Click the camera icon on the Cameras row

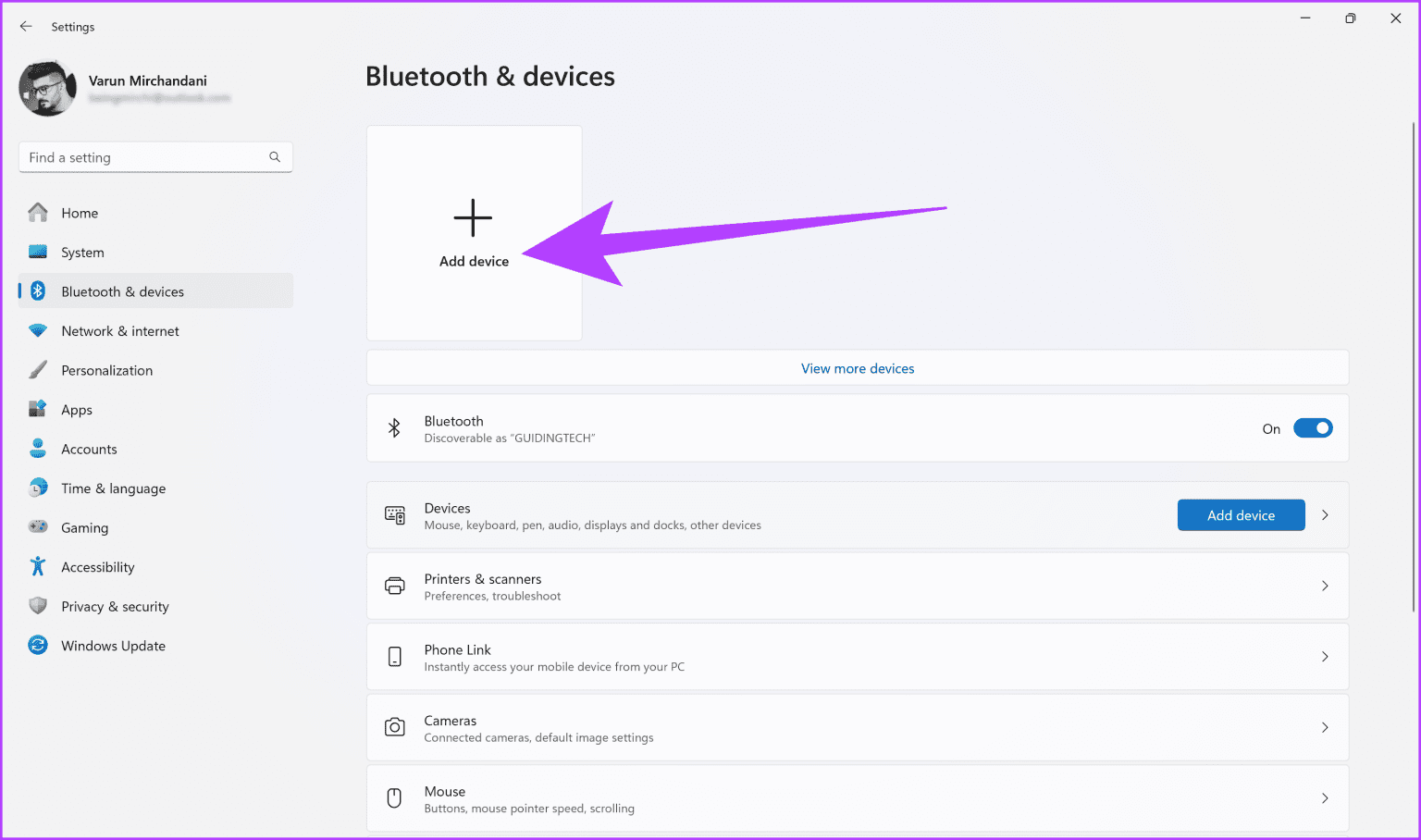click(x=395, y=727)
